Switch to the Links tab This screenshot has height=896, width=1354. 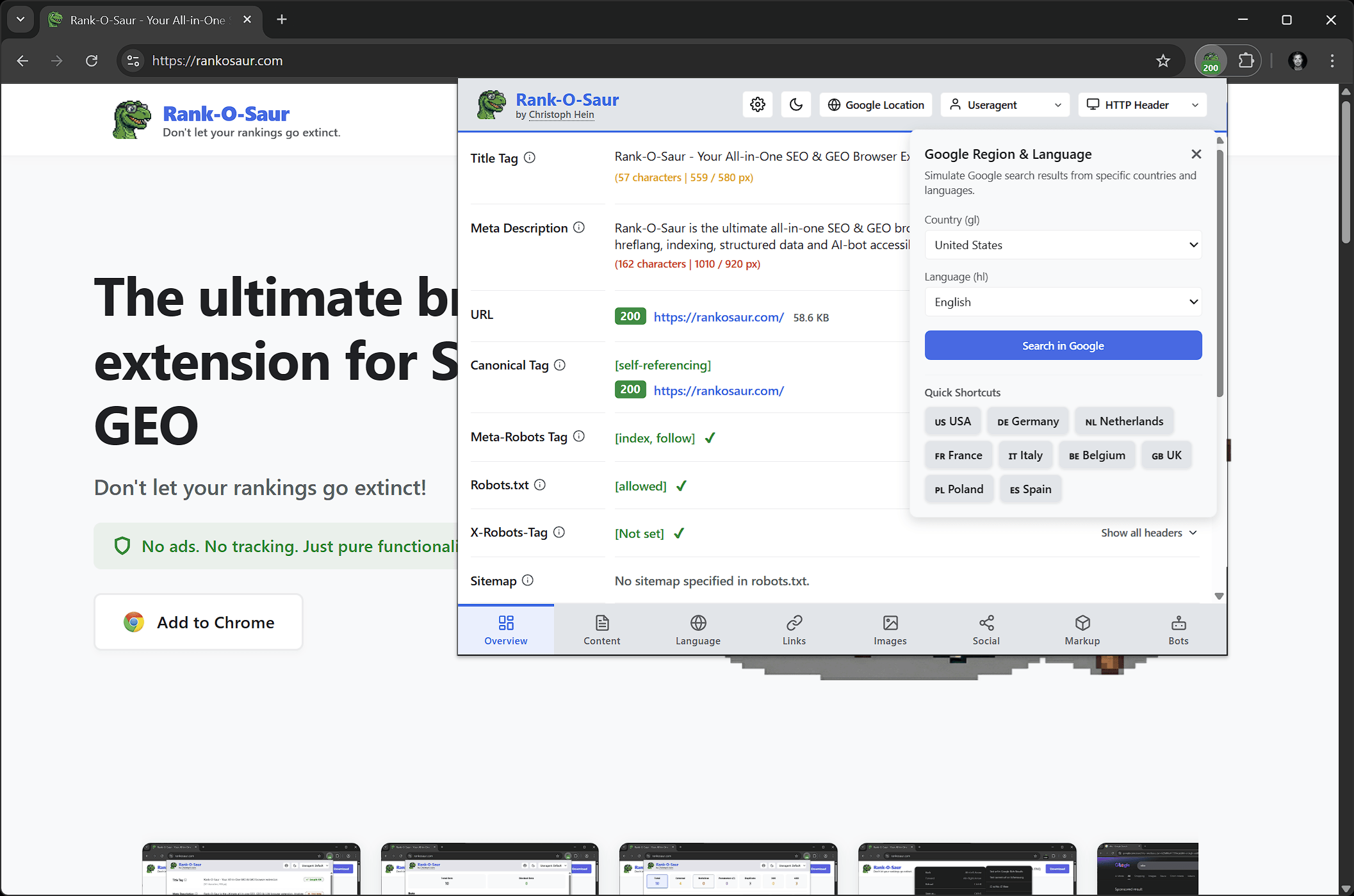click(794, 630)
